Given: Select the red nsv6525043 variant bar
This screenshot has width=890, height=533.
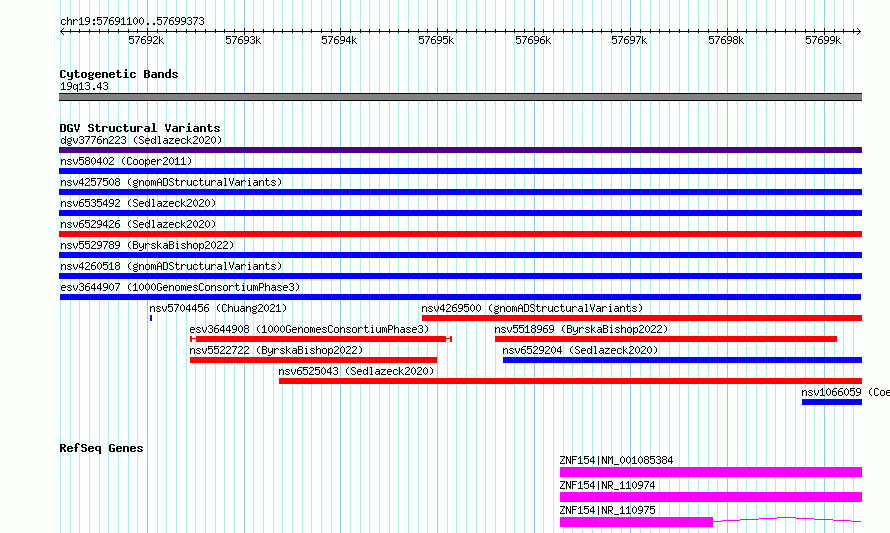Looking at the screenshot, I should point(570,381).
